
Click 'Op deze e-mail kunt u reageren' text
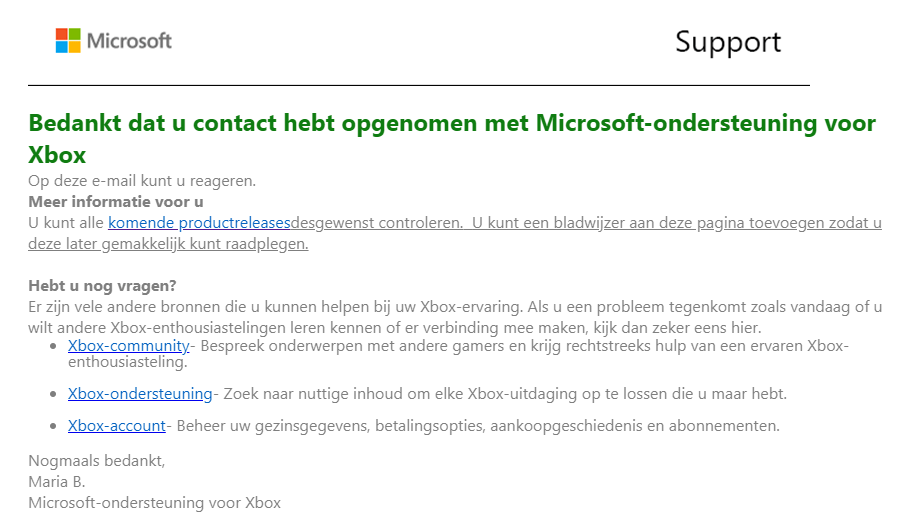coord(142,181)
